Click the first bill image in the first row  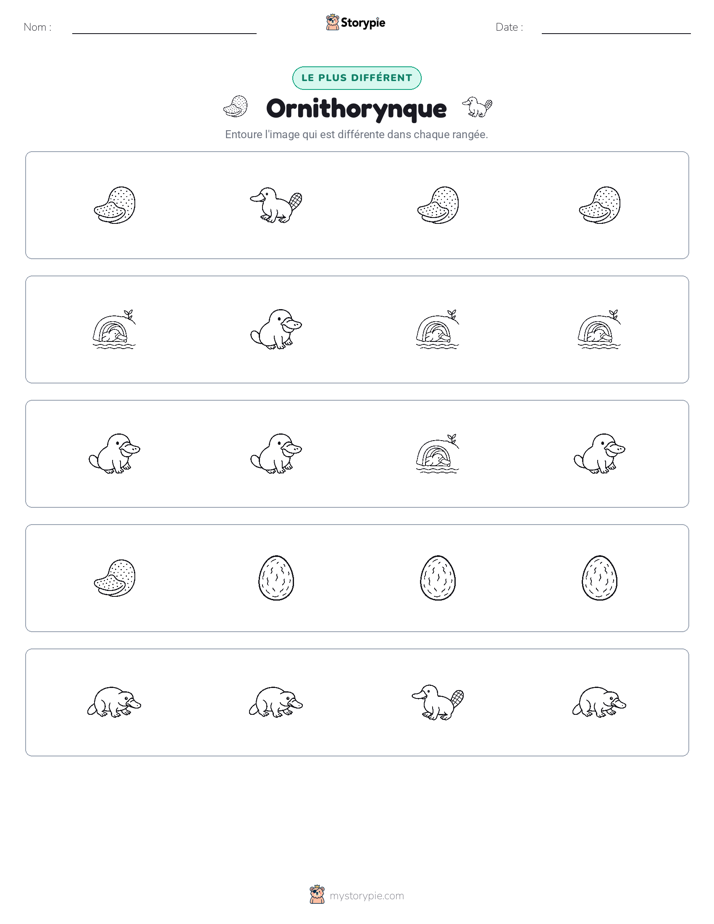click(115, 205)
